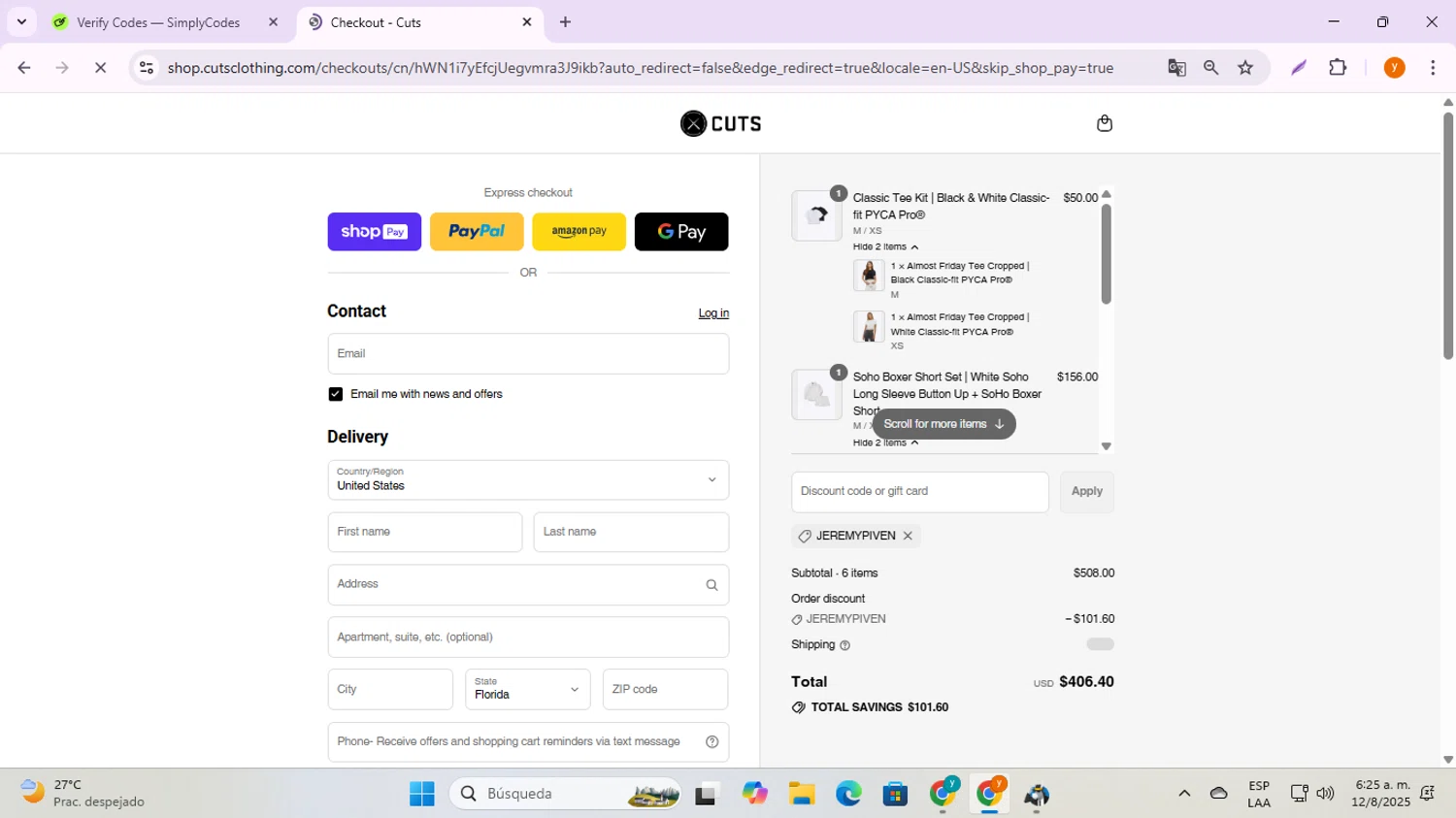
Task: Focus the Apartment, suite field
Action: (x=528, y=638)
